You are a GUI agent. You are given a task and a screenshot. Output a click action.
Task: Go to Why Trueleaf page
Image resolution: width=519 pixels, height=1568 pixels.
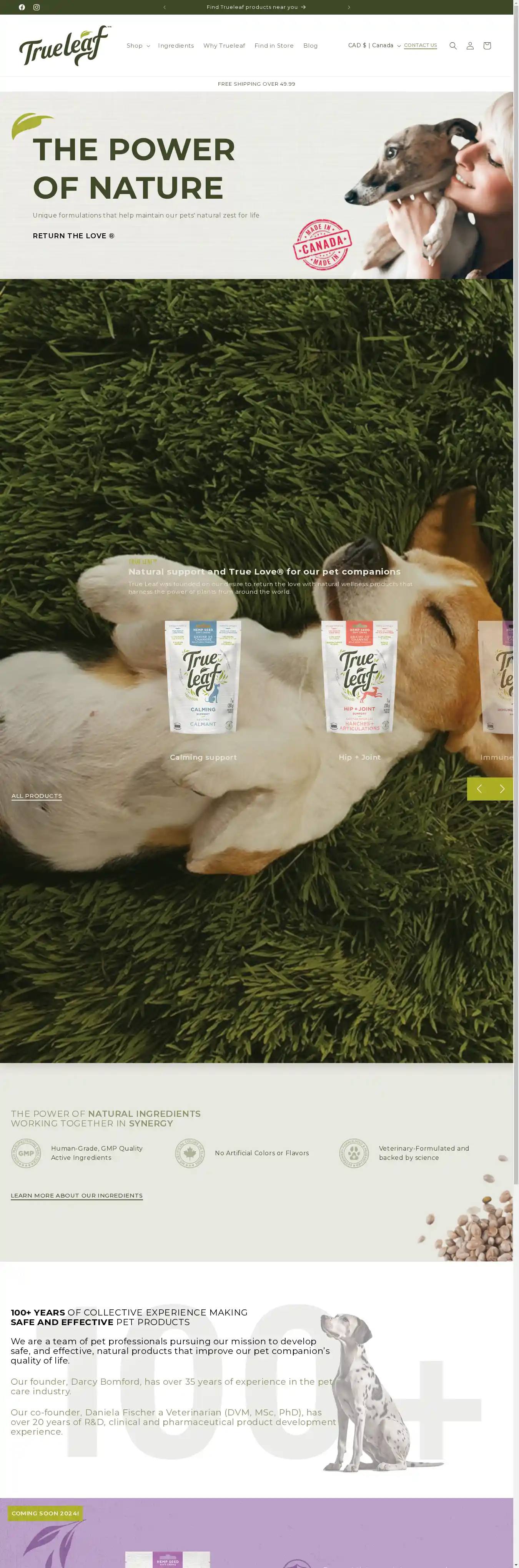224,46
